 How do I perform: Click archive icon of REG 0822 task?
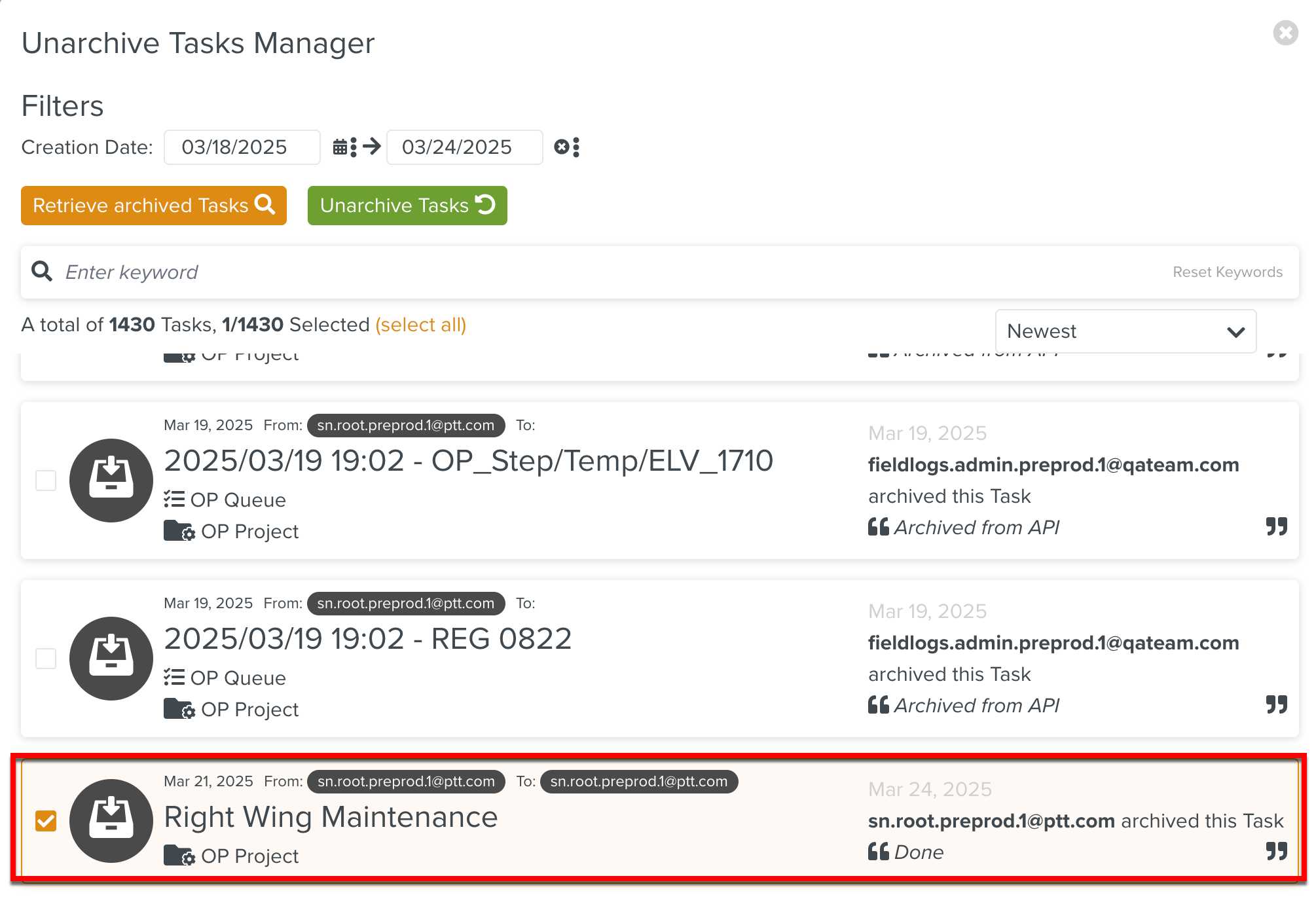pyautogui.click(x=111, y=659)
